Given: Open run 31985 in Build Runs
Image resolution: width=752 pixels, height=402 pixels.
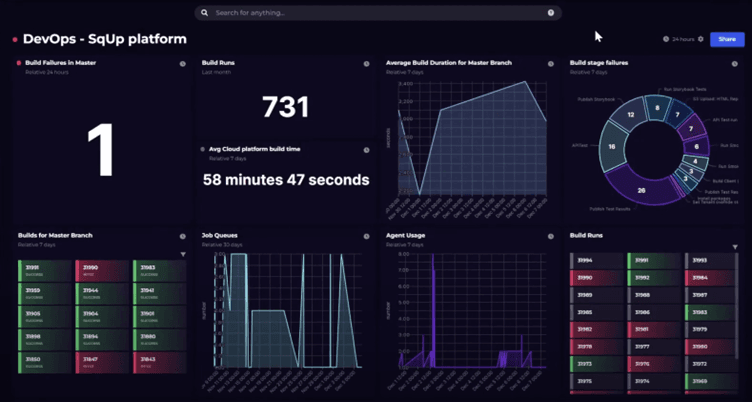Looking at the screenshot, I should pyautogui.click(x=597, y=312).
